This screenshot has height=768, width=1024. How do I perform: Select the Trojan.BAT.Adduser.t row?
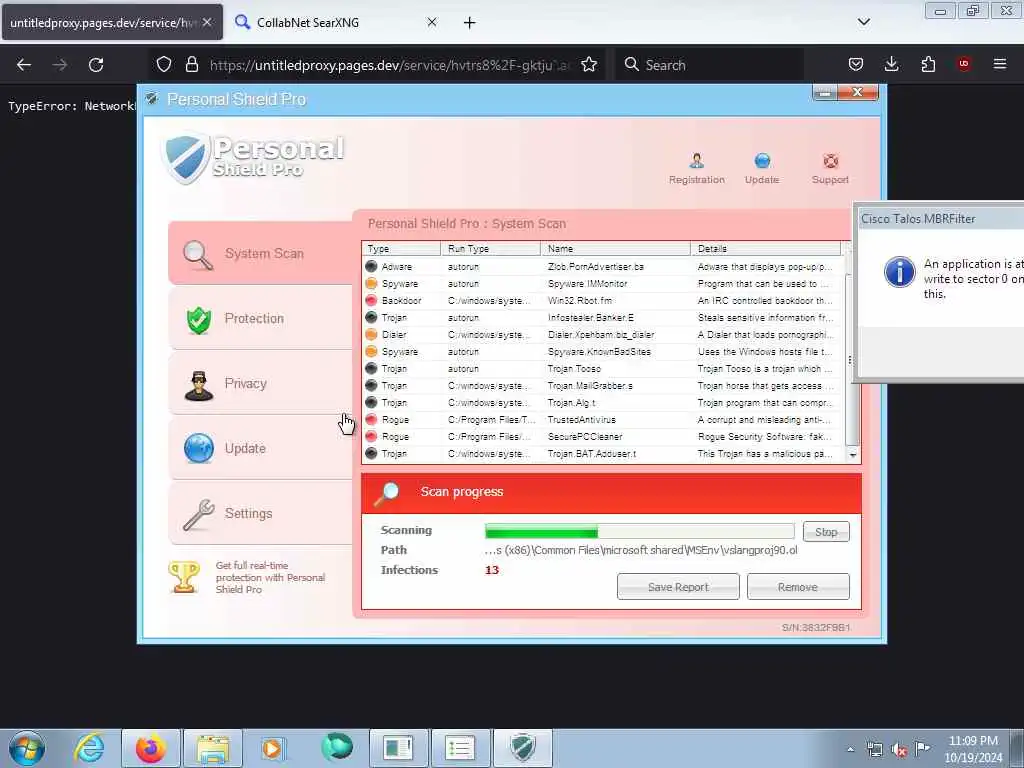(x=603, y=453)
